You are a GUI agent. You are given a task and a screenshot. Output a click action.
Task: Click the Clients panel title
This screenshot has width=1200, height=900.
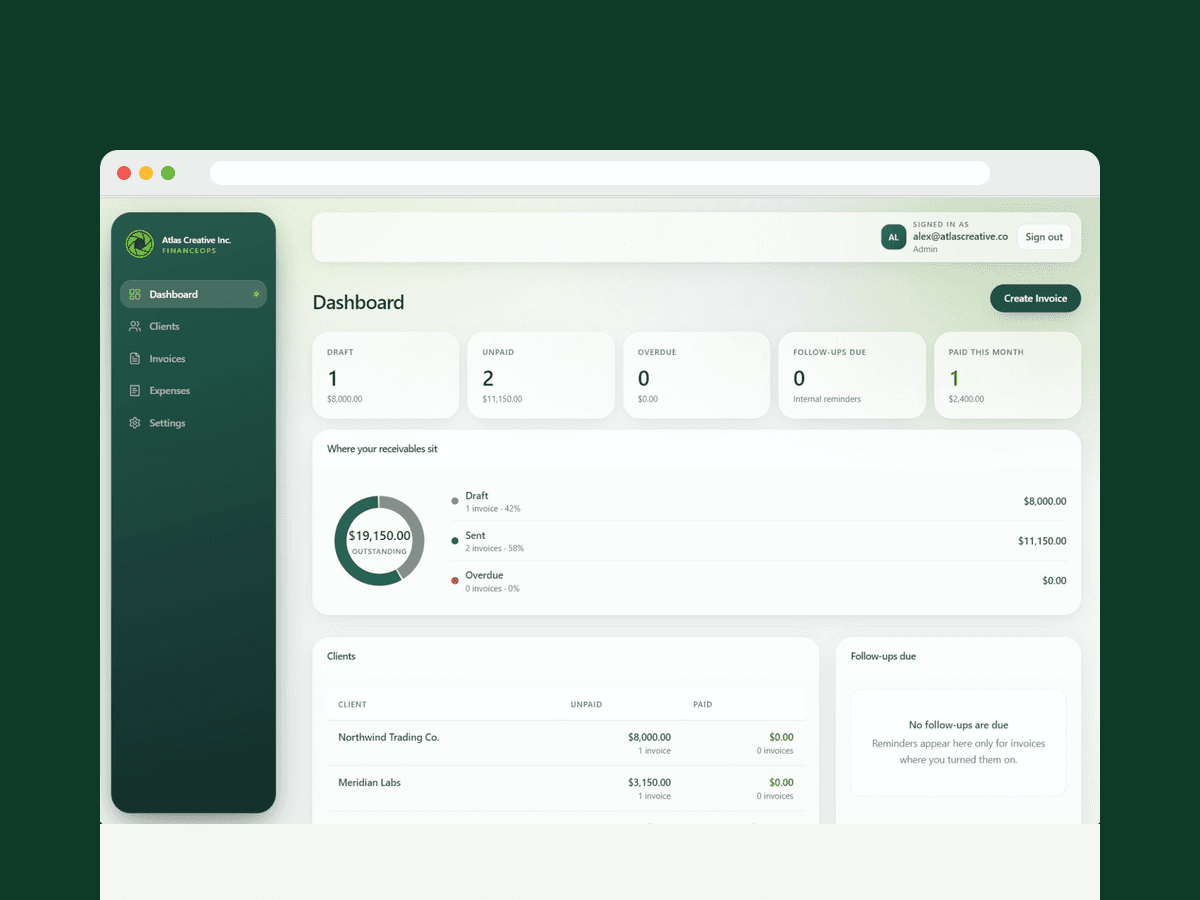tap(341, 656)
